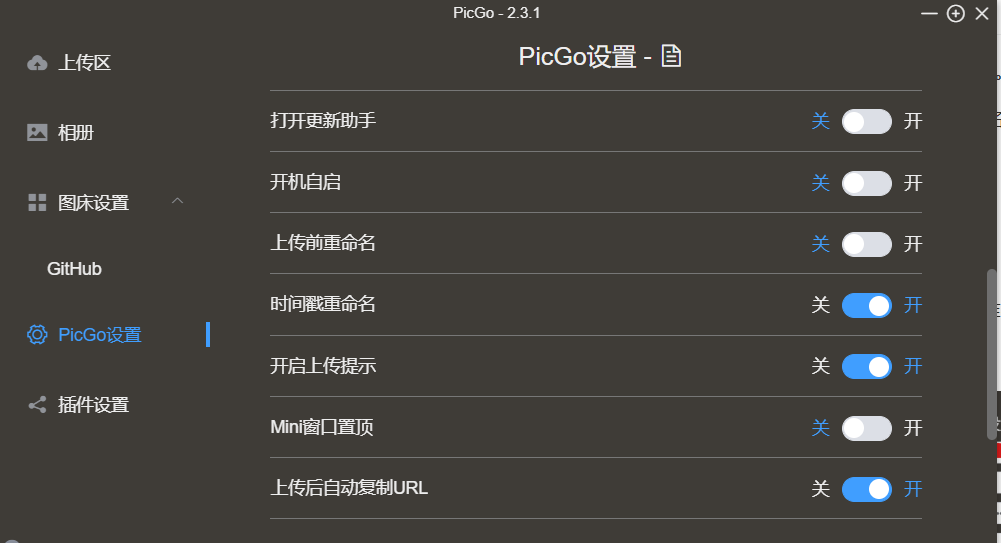Click the grid icon beside 图床设置
Screen dimensions: 1001x543
(37, 203)
